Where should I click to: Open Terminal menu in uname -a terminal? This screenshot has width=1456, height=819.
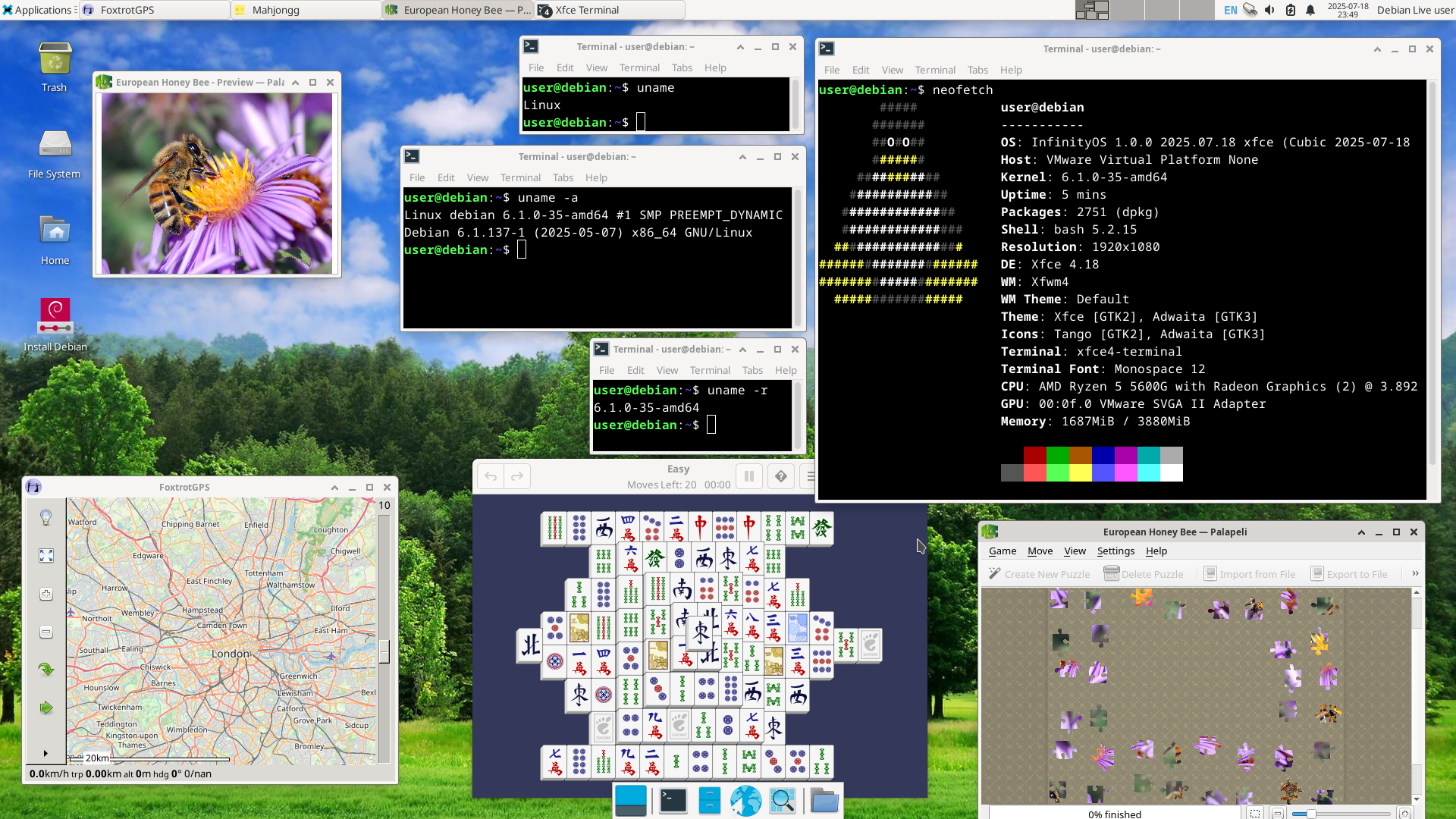tap(520, 177)
